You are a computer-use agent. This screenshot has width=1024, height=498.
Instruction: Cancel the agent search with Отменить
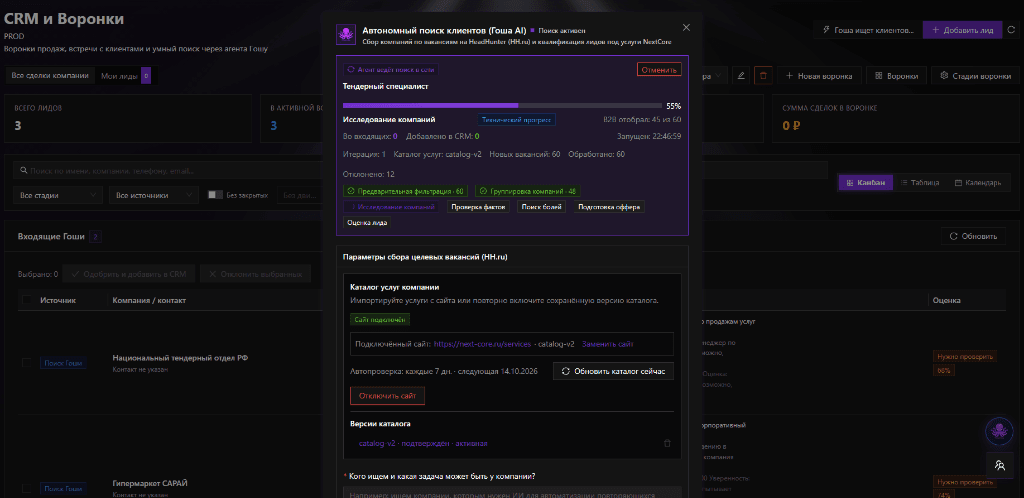pyautogui.click(x=659, y=69)
